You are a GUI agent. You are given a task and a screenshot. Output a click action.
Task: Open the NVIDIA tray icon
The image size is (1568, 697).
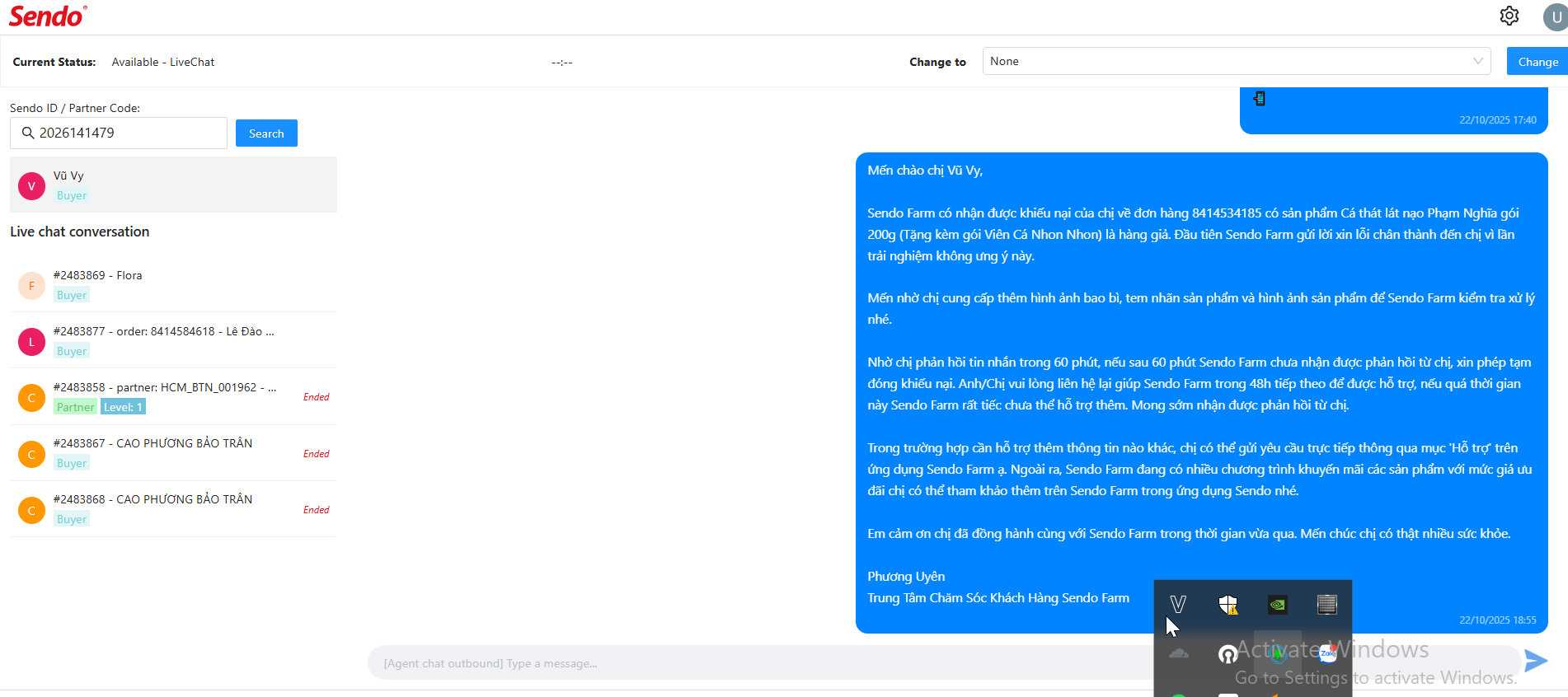[x=1277, y=605]
